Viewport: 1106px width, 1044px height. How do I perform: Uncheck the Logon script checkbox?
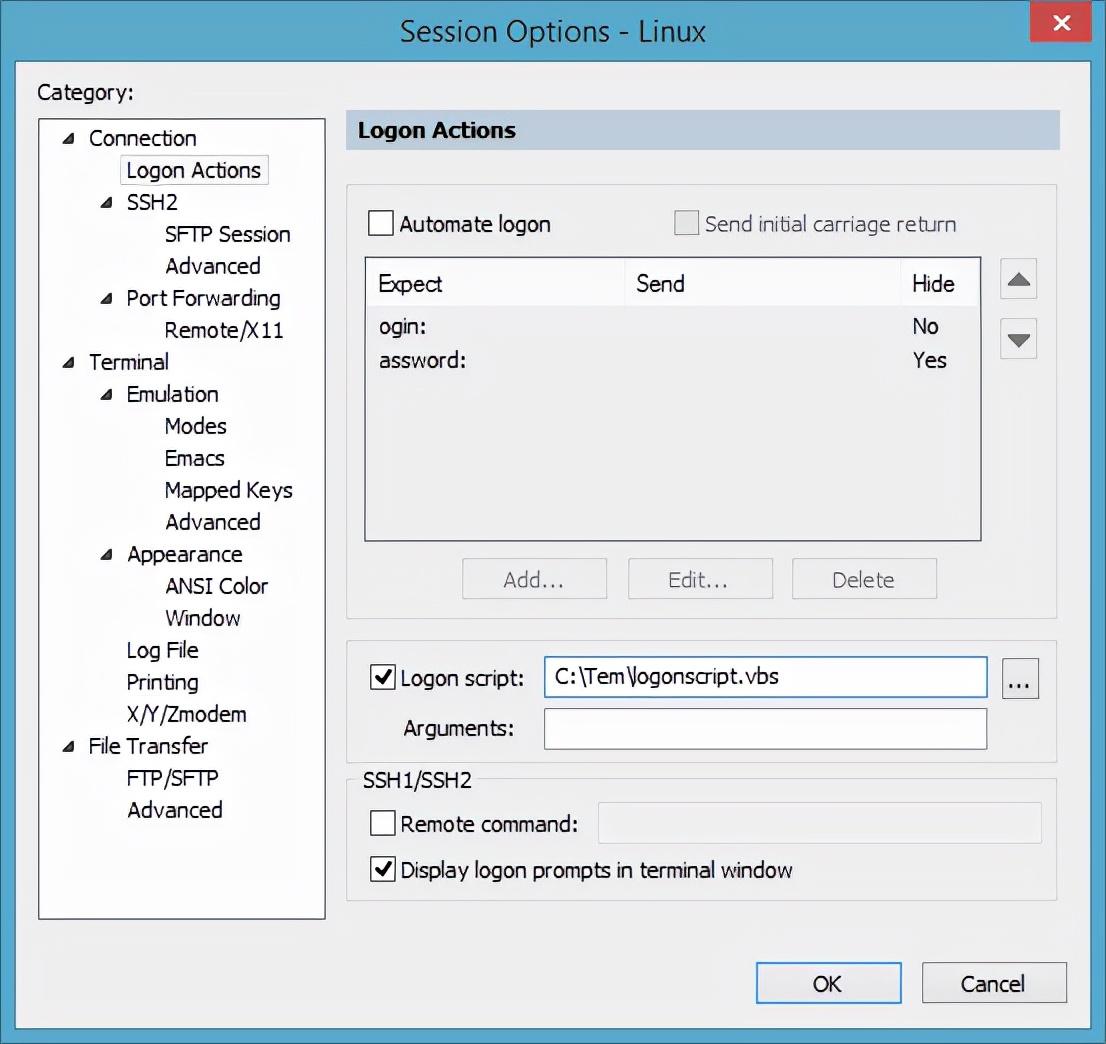point(382,677)
